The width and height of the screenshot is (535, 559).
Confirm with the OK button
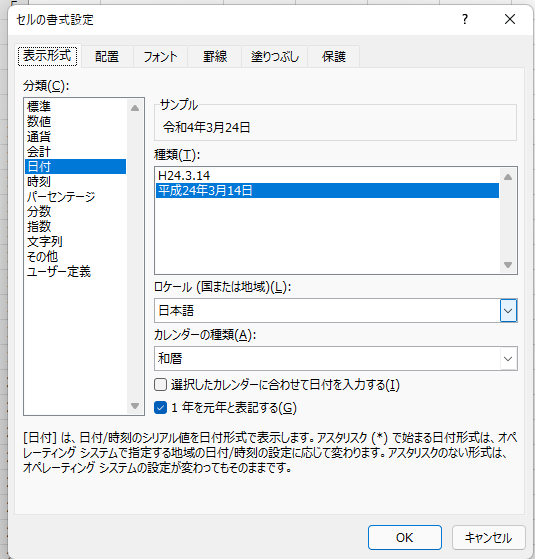(405, 537)
